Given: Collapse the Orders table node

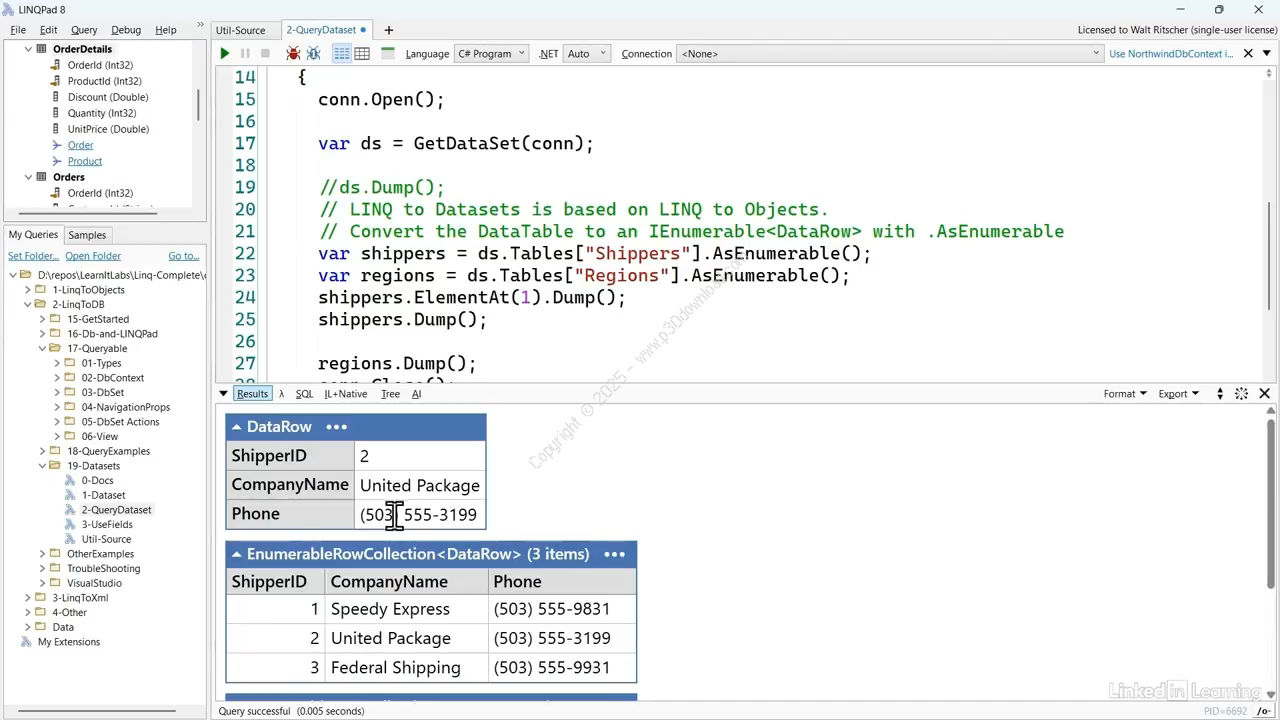Looking at the screenshot, I should [x=28, y=177].
